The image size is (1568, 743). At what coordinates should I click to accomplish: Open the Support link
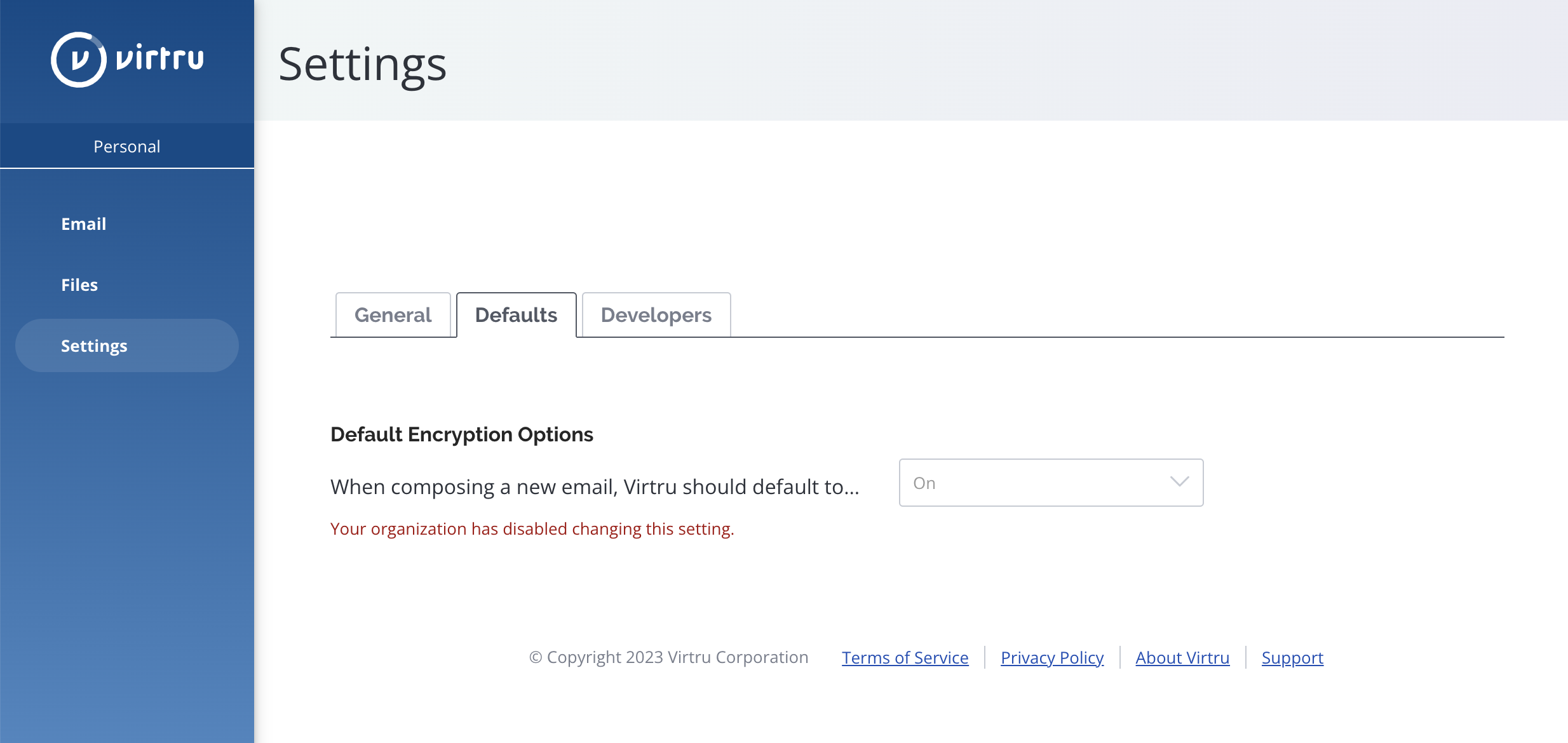pos(1292,658)
